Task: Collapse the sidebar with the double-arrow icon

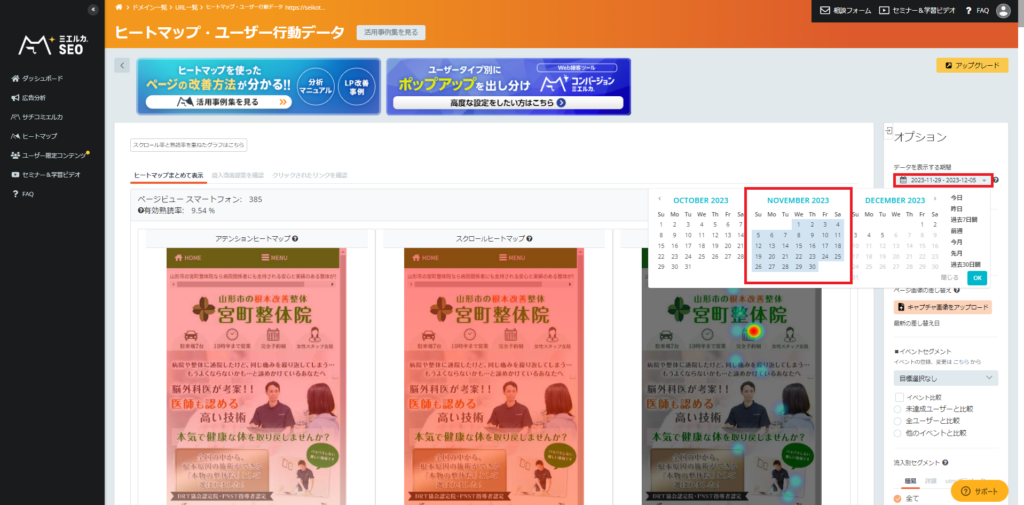Action: 93,10
